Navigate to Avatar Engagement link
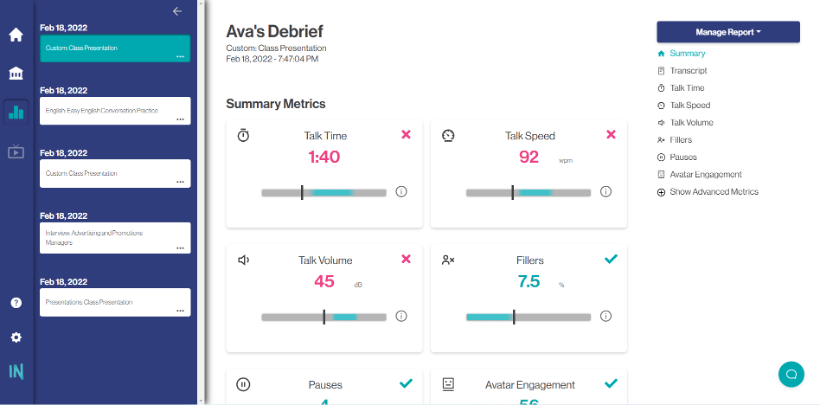The width and height of the screenshot is (820, 406). click(x=705, y=174)
